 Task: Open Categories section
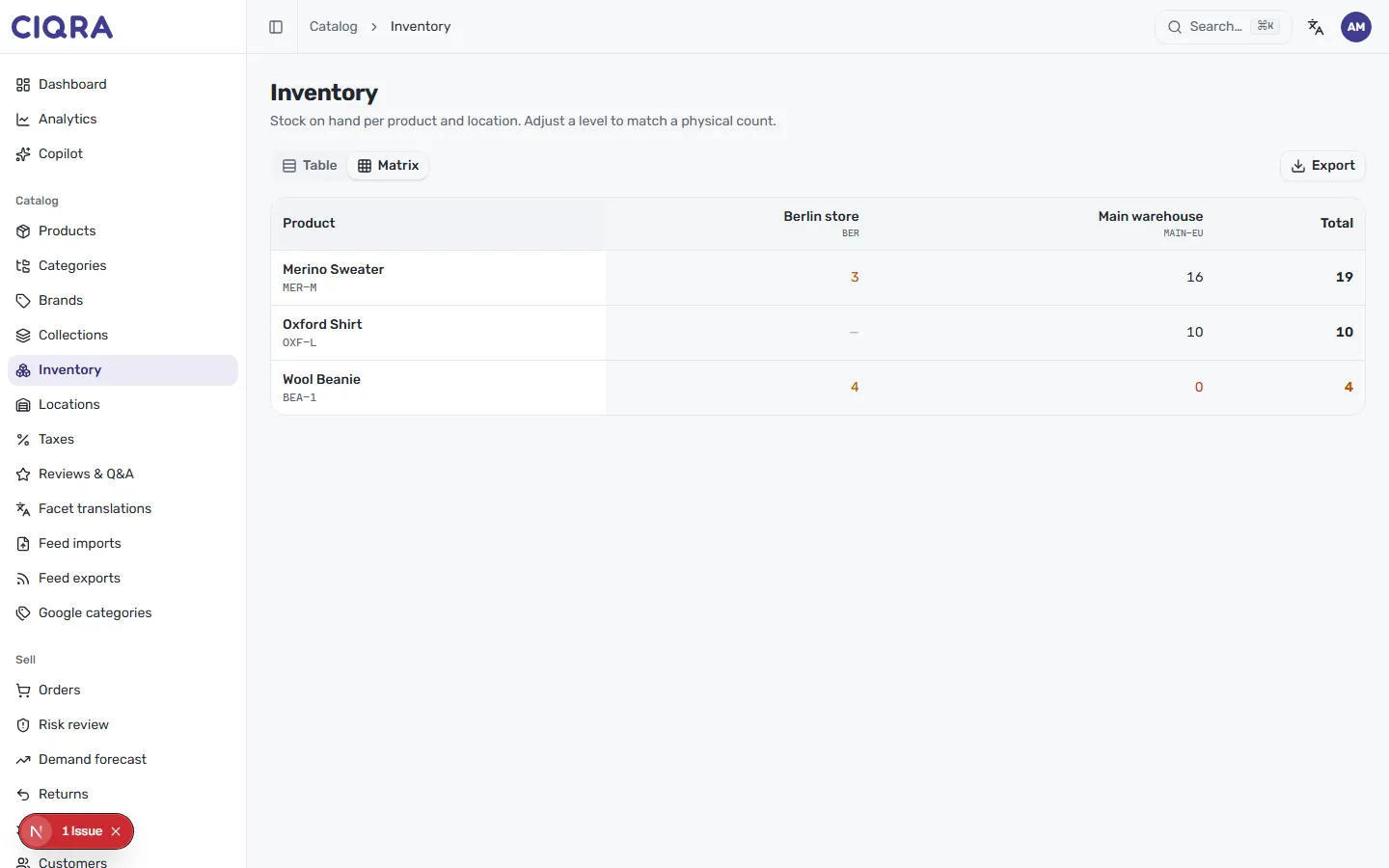[x=123, y=266]
